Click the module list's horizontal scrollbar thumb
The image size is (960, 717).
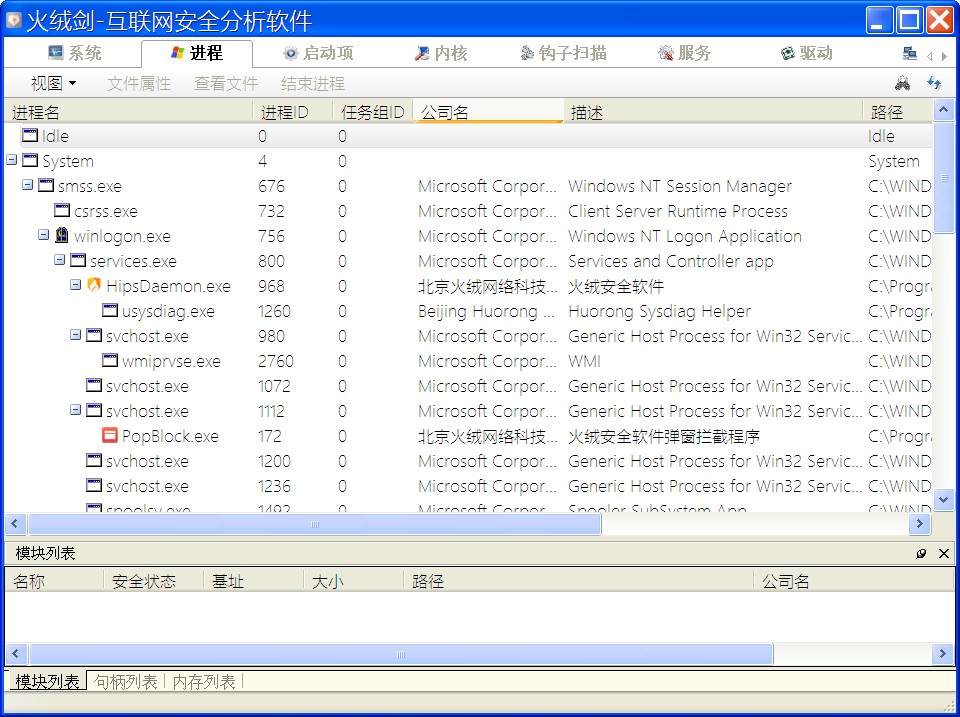pyautogui.click(x=401, y=654)
